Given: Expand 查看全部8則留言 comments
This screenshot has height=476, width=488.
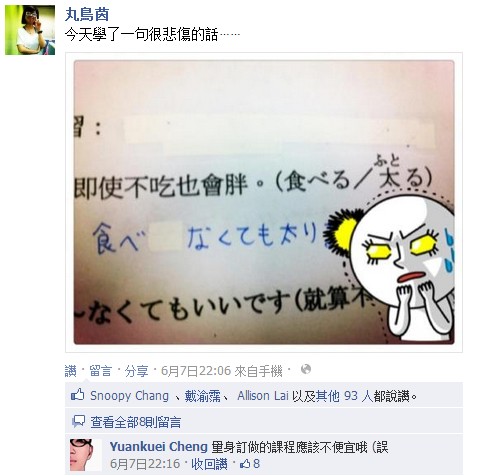Looking at the screenshot, I should pos(136,422).
